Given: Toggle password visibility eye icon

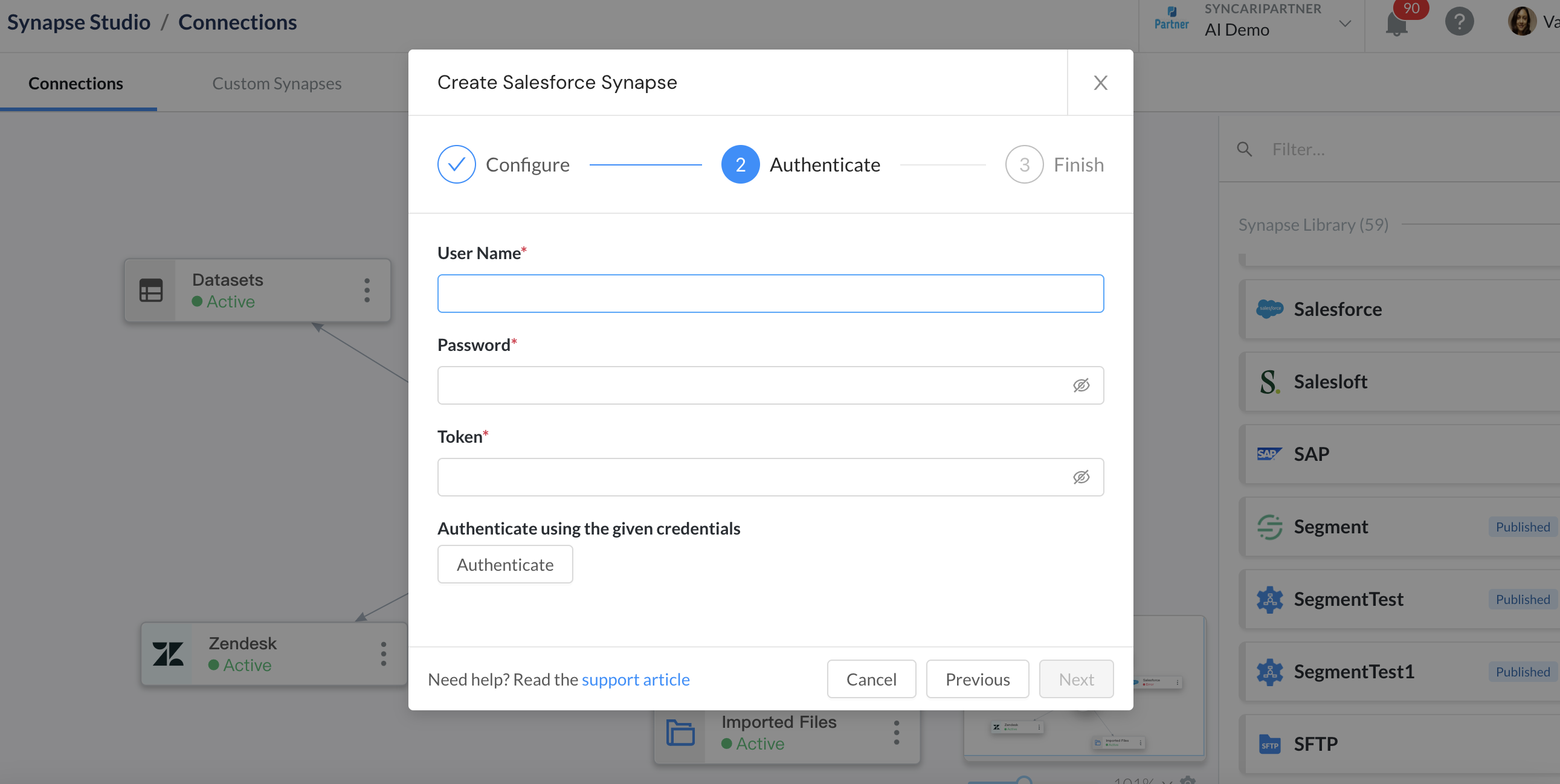Looking at the screenshot, I should [x=1081, y=385].
